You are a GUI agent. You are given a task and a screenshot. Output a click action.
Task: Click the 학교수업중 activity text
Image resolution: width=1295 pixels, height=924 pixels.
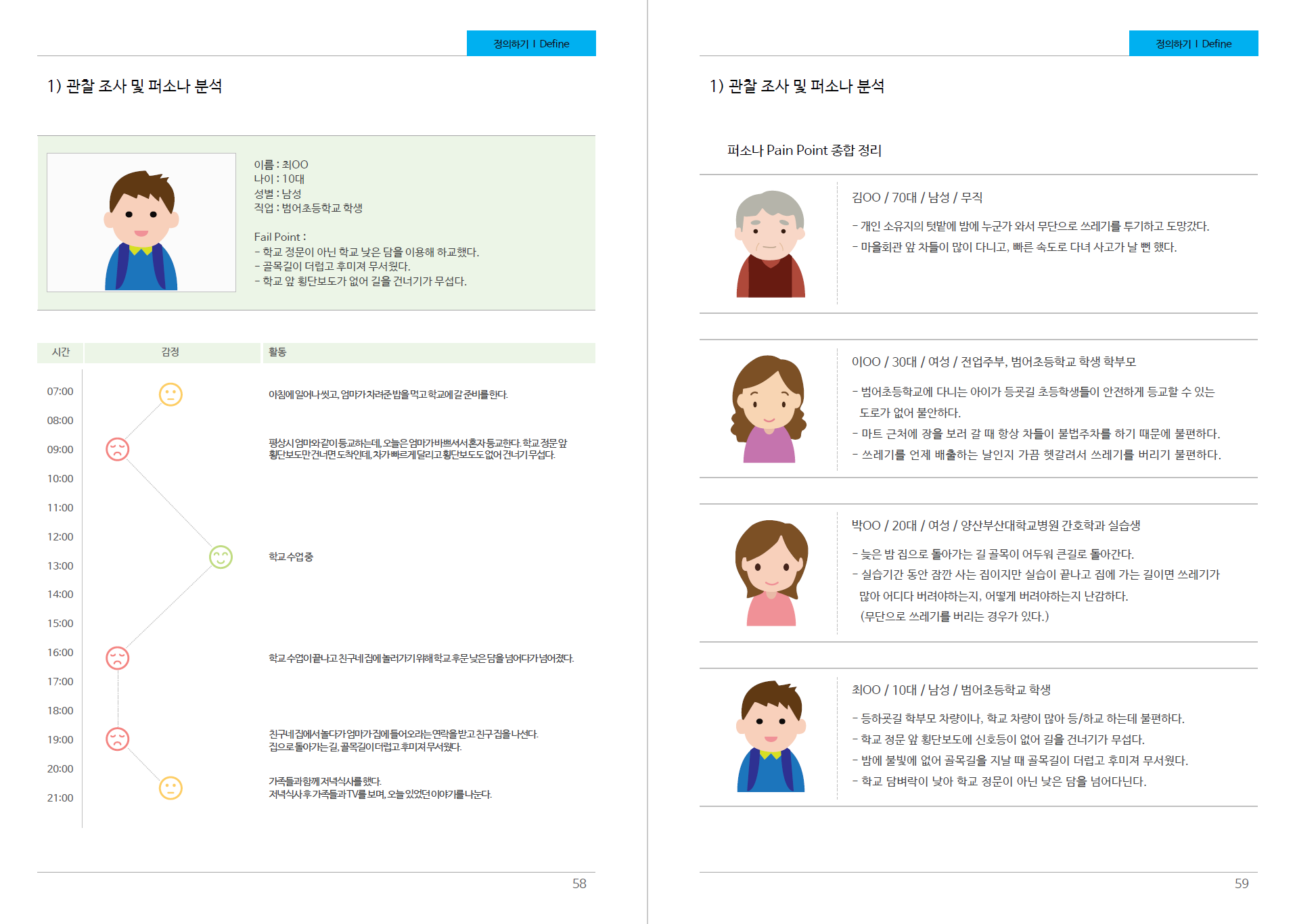291,557
